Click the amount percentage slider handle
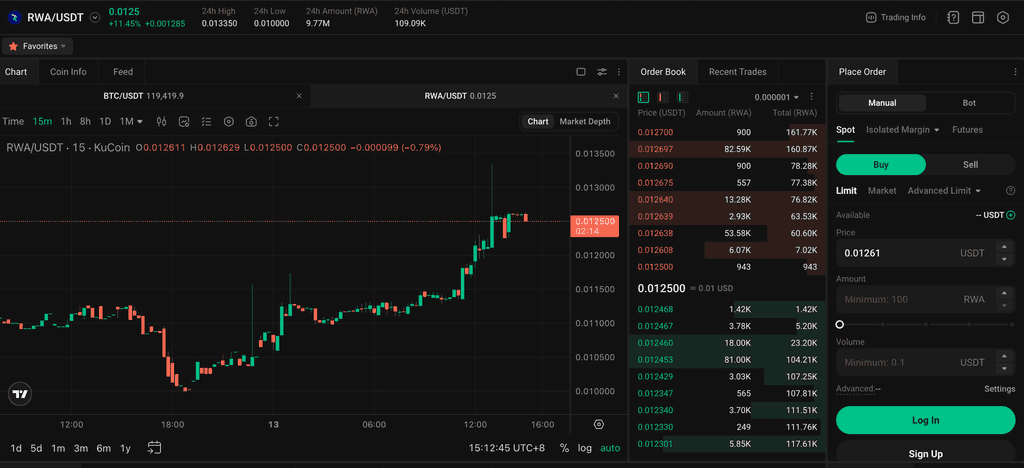The width and height of the screenshot is (1024, 468). click(840, 324)
